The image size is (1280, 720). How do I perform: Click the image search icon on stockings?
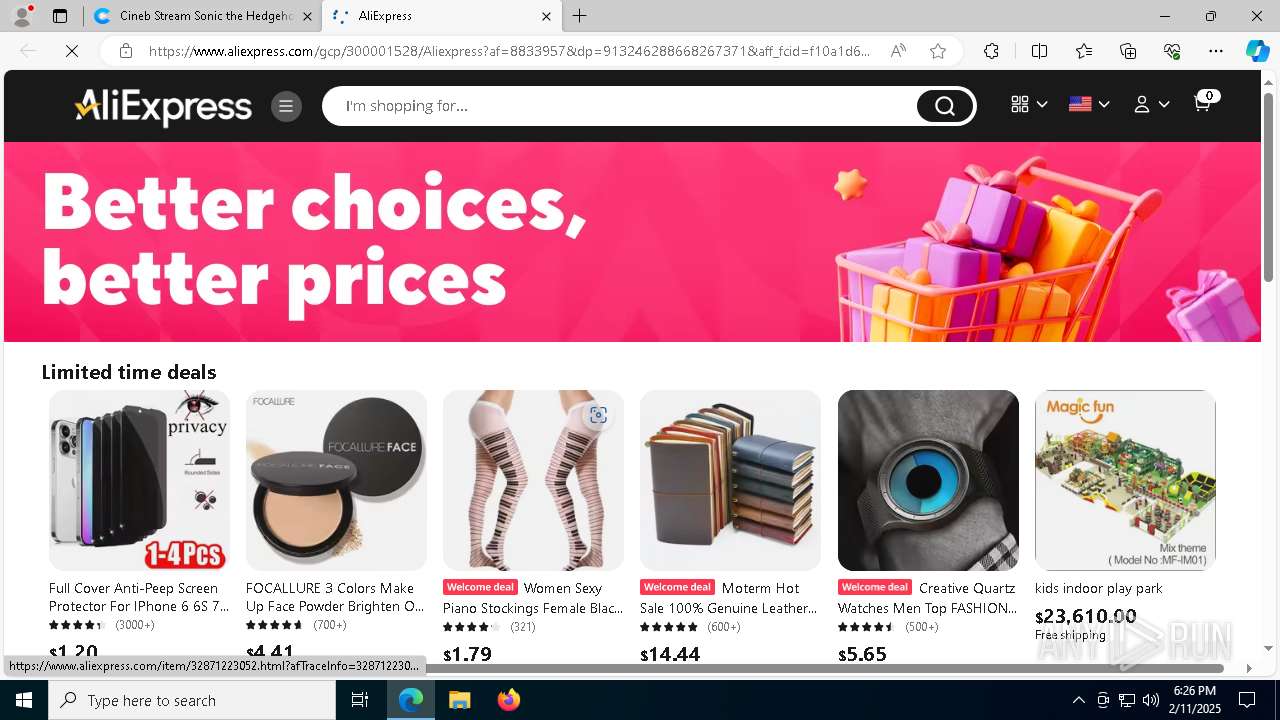598,415
